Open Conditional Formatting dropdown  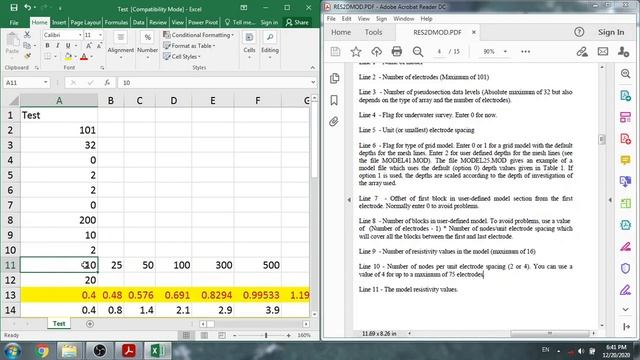pos(198,35)
